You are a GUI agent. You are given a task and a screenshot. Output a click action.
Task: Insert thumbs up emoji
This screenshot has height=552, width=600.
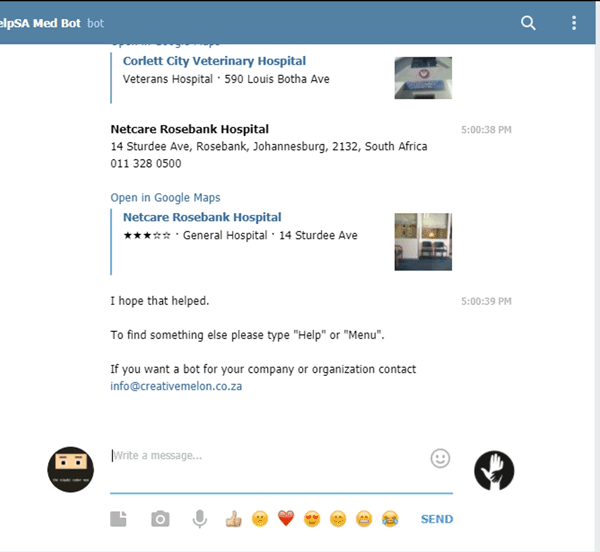233,519
